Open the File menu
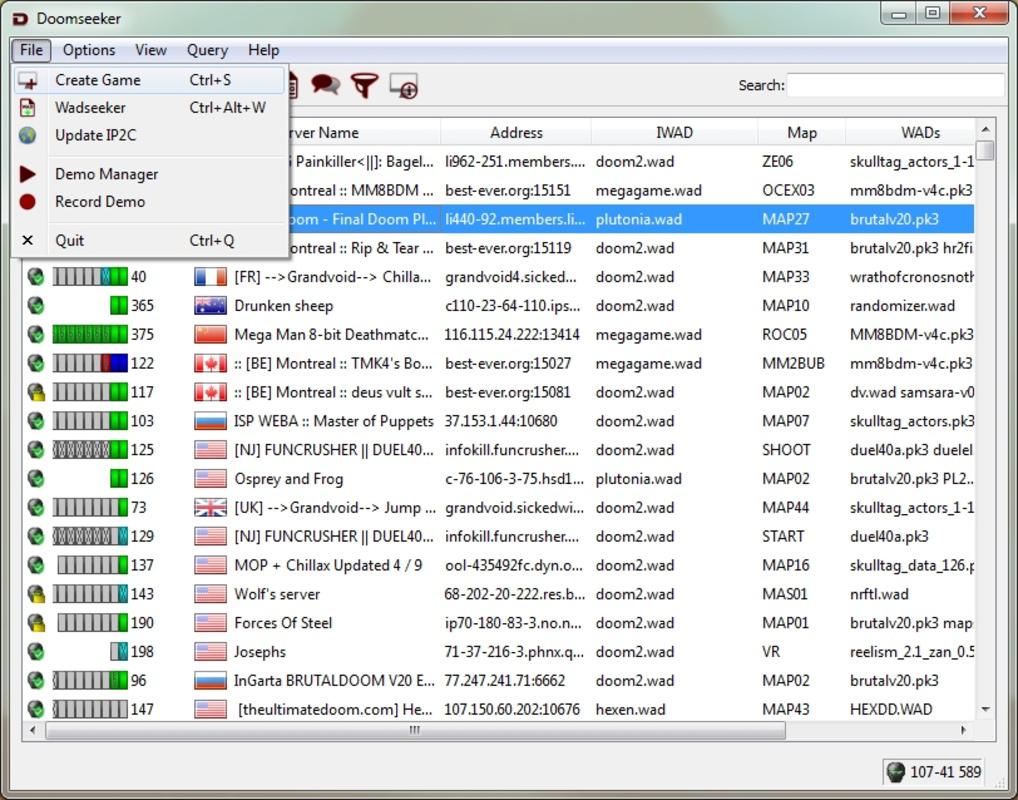The width and height of the screenshot is (1018, 800). [x=31, y=50]
